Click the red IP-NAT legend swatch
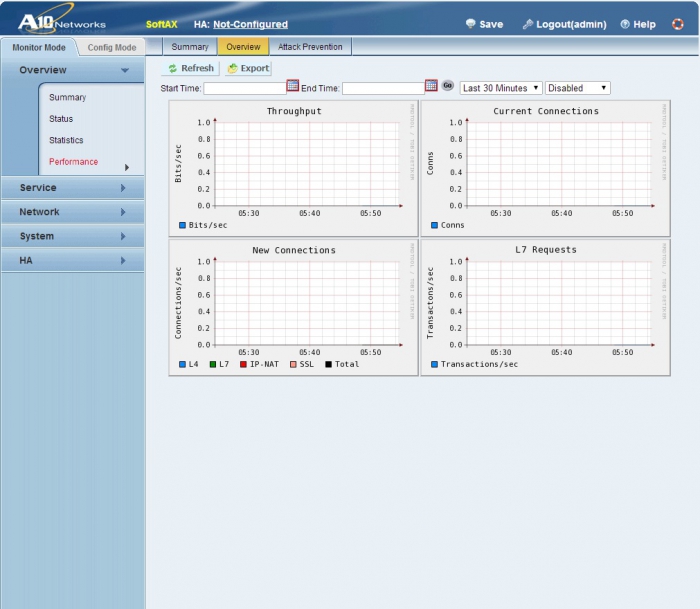The width and height of the screenshot is (700, 609). (x=243, y=364)
